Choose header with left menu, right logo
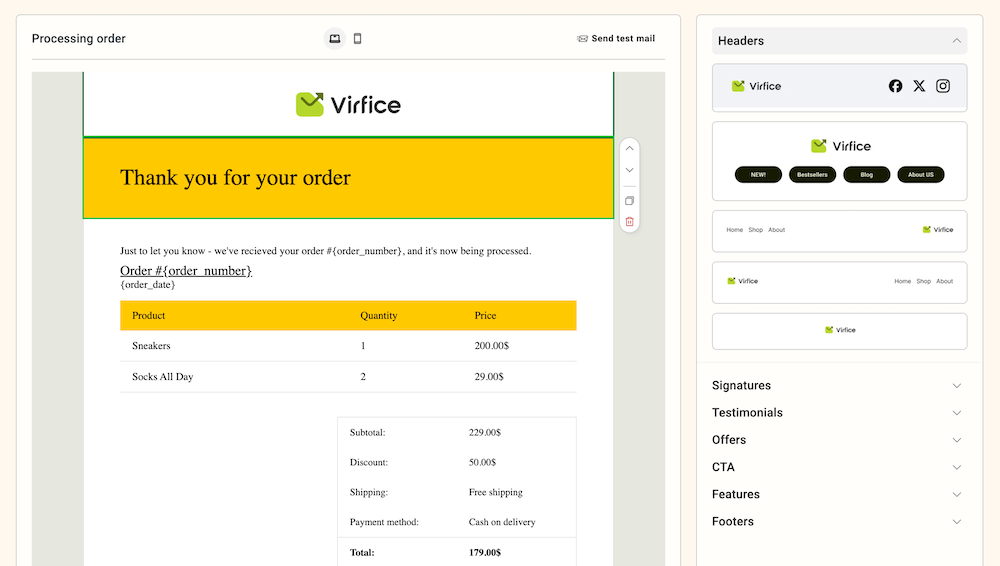Screen dimensions: 1000x566 coord(839,231)
